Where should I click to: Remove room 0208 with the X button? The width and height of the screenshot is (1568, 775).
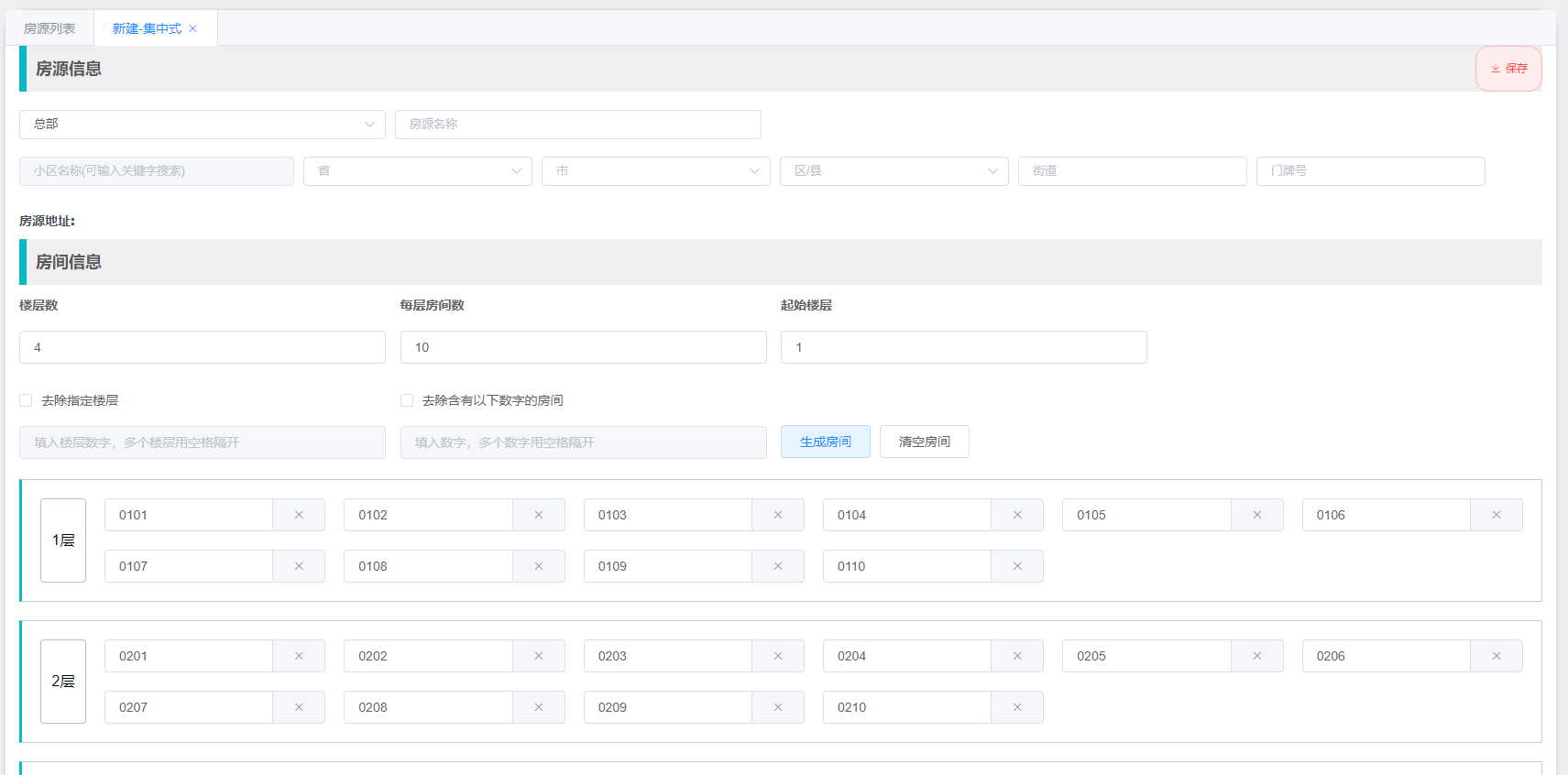pos(539,707)
